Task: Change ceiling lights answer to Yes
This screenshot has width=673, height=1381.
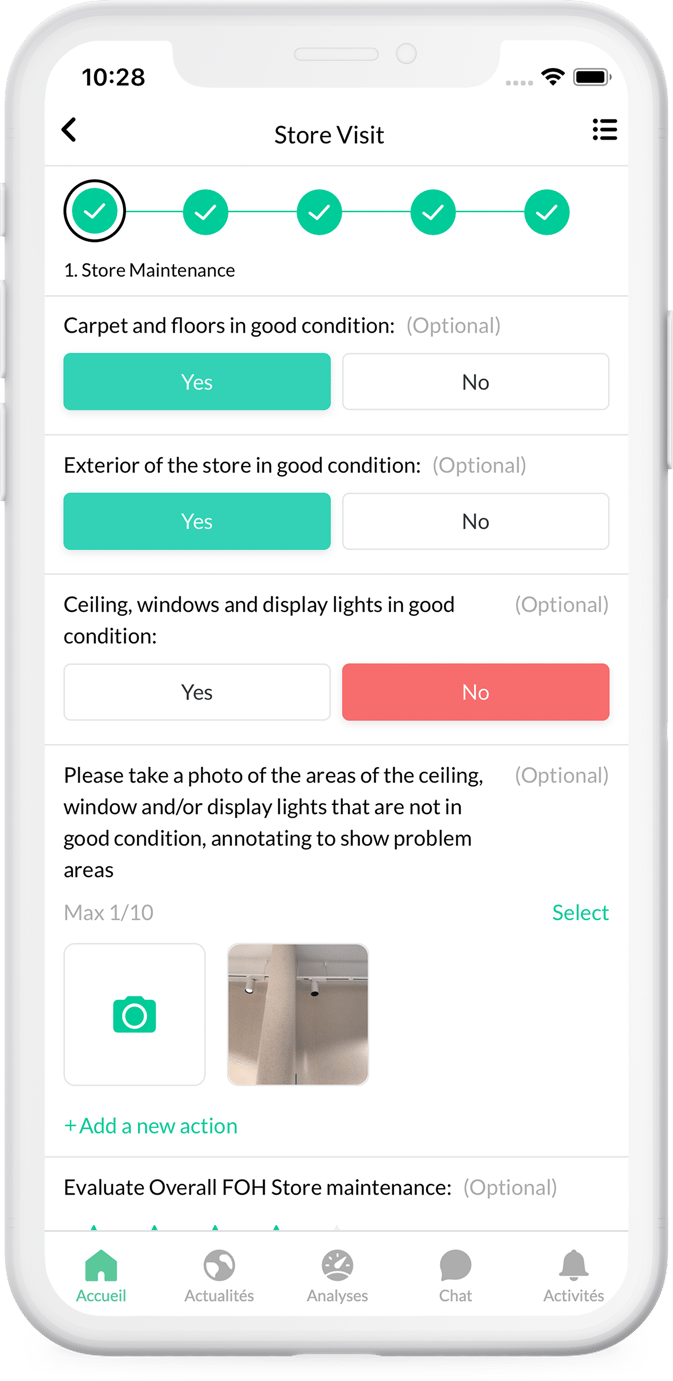Action: (197, 691)
